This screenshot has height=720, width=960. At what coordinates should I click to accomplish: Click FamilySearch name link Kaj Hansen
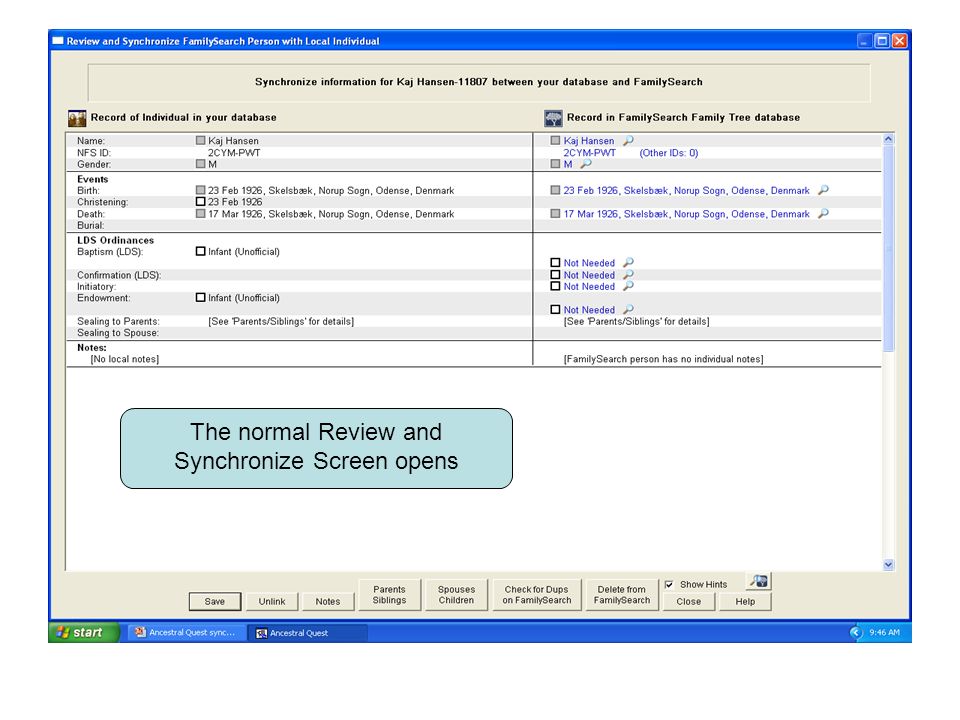[x=589, y=141]
